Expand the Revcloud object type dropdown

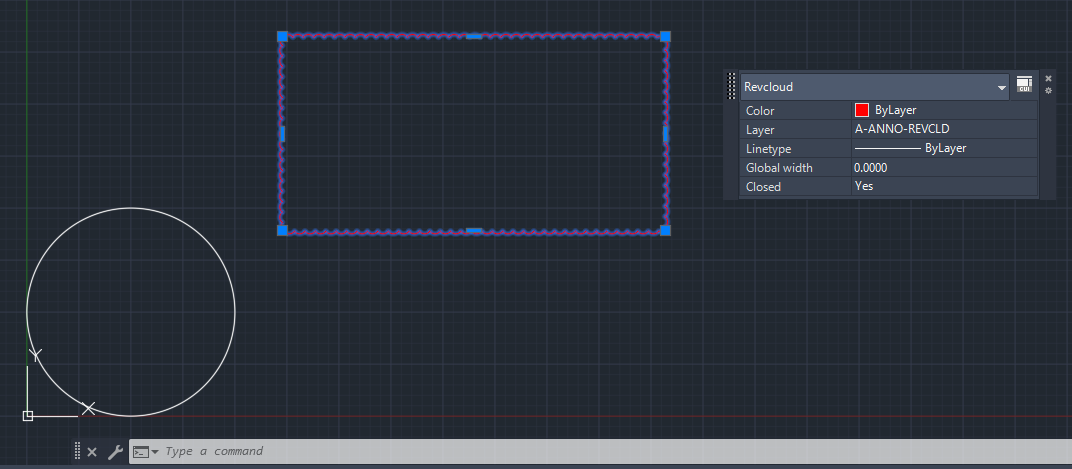(1002, 88)
